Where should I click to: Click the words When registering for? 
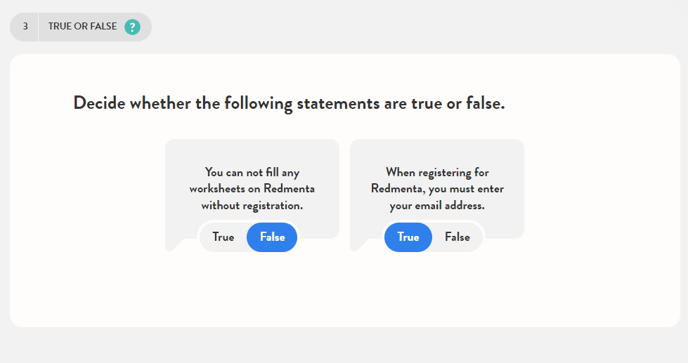[x=437, y=172]
